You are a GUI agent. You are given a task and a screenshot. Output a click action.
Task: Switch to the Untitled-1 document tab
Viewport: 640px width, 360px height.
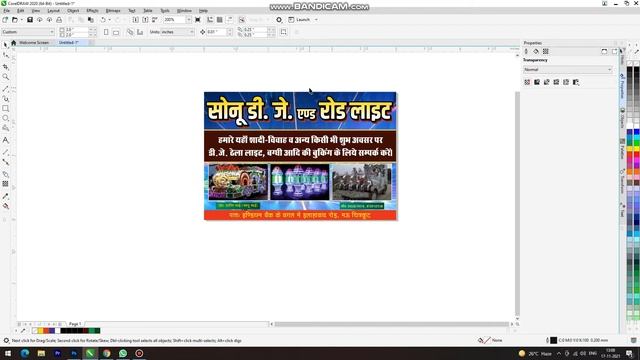[x=69, y=42]
